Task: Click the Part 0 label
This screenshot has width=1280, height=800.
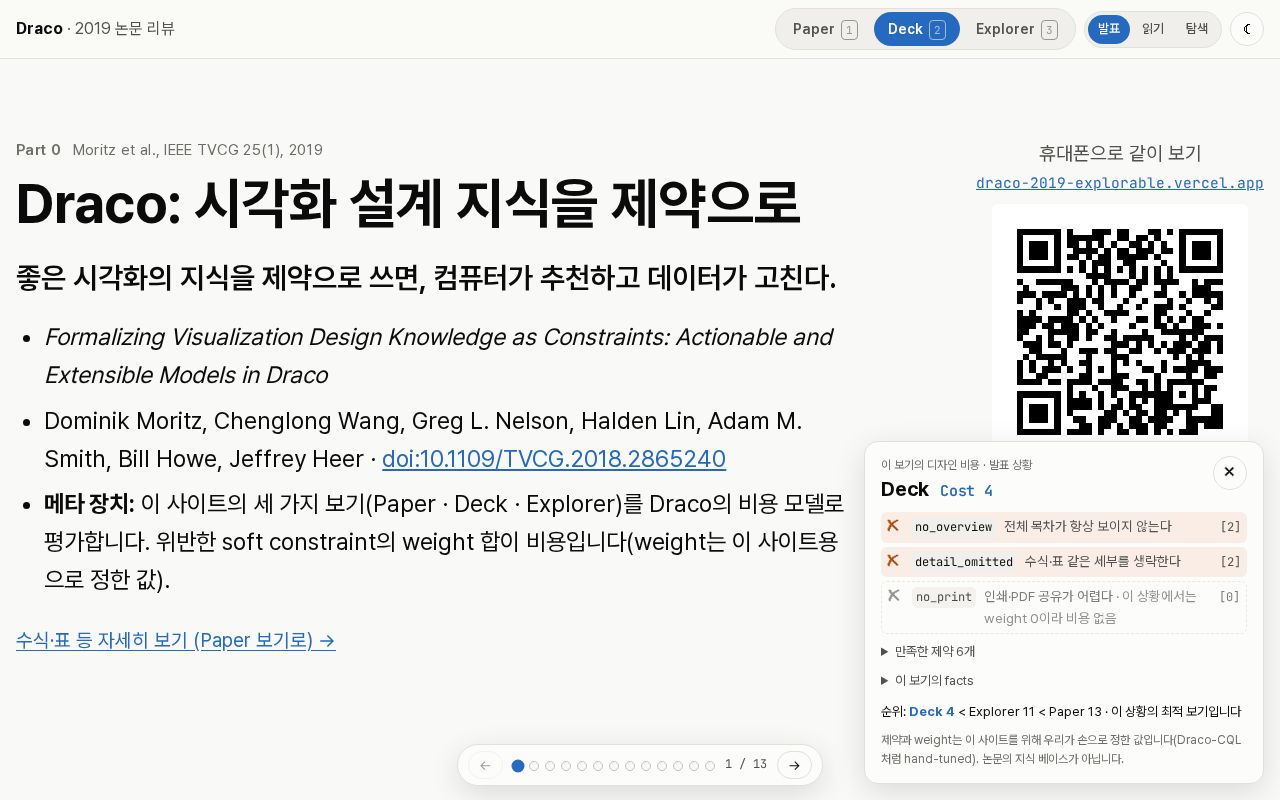Action: point(38,150)
